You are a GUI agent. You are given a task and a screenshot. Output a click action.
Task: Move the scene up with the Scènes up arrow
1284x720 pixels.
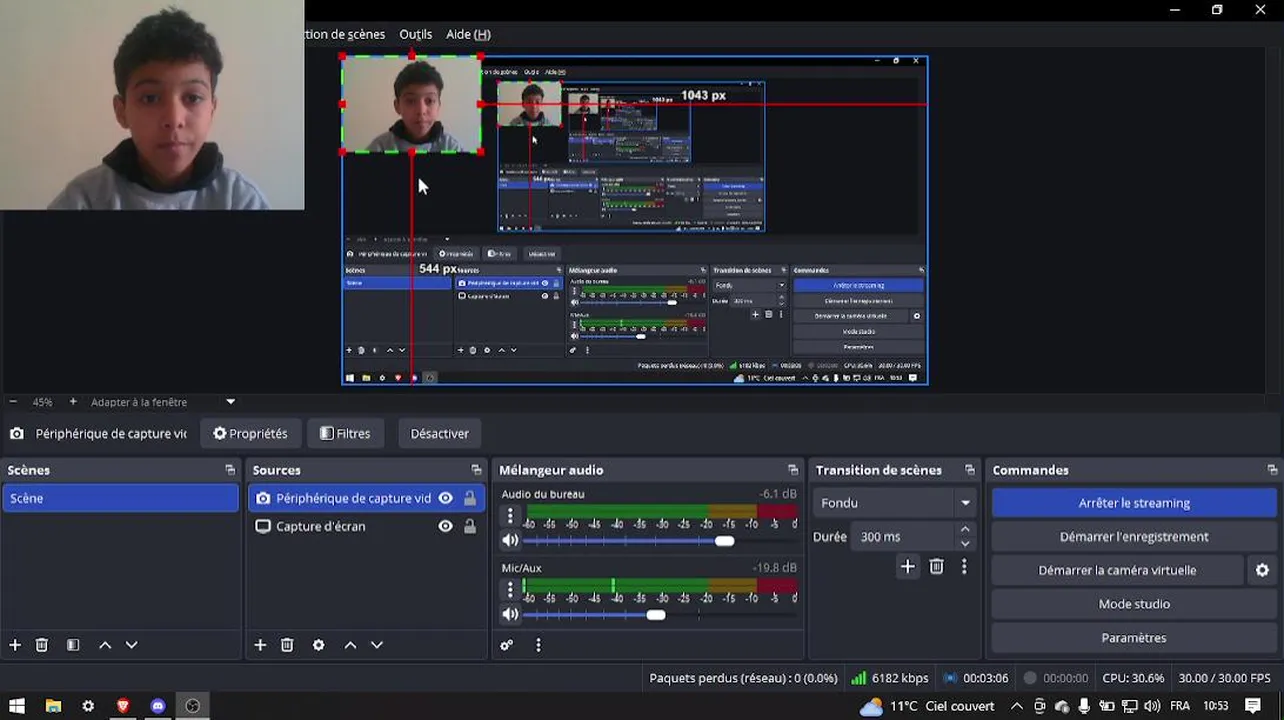pos(105,645)
